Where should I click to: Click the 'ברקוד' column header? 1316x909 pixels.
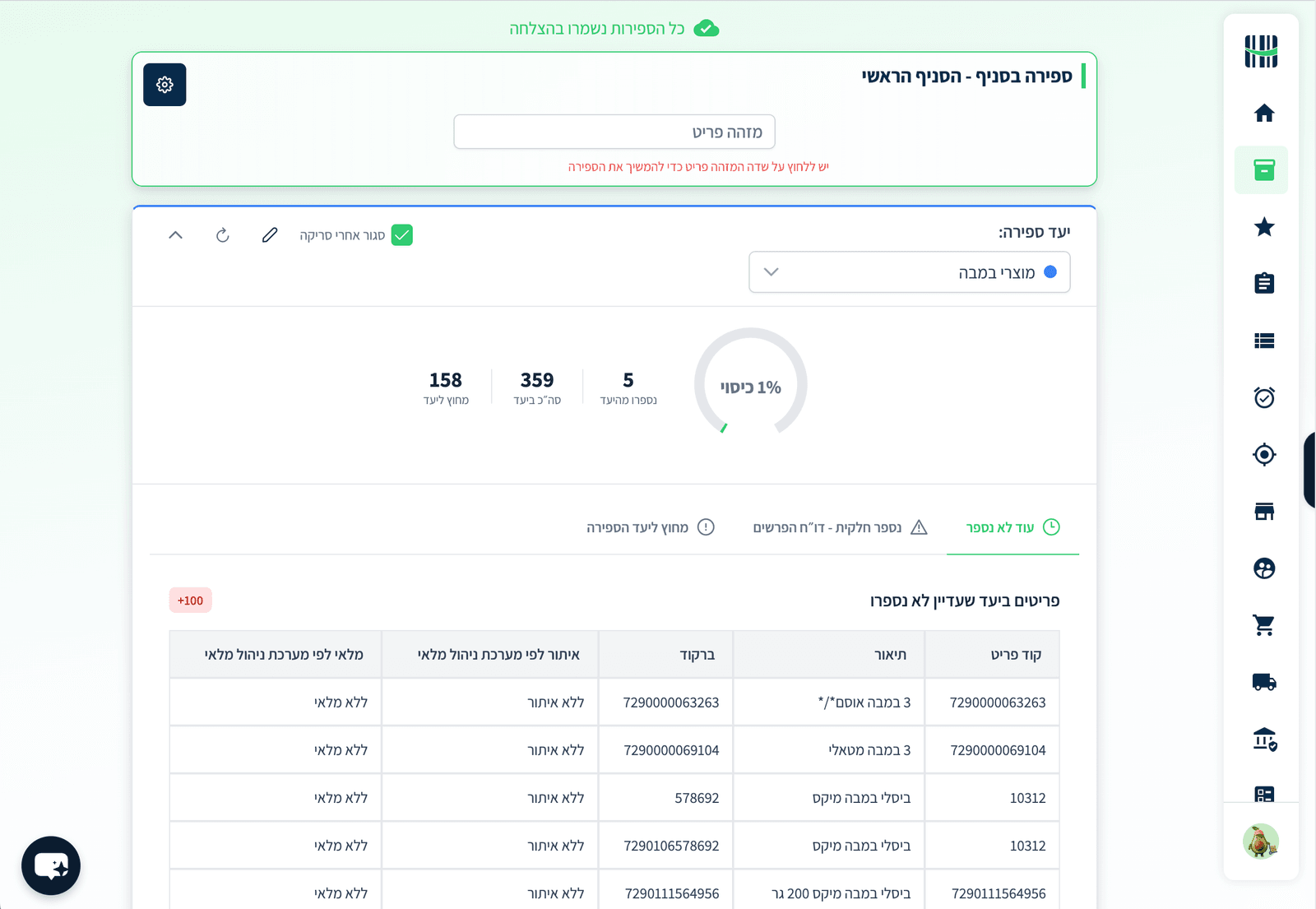coord(666,655)
